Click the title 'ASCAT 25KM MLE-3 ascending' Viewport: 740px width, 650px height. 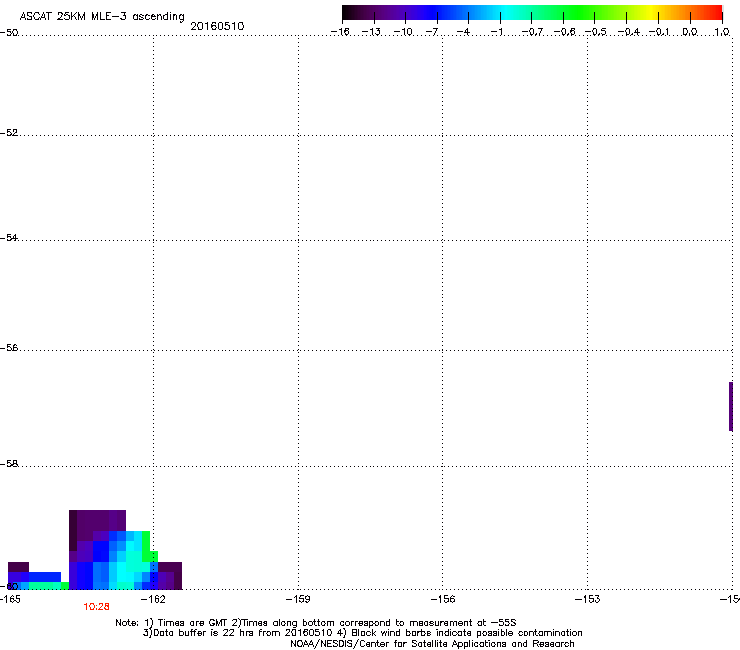[102, 17]
